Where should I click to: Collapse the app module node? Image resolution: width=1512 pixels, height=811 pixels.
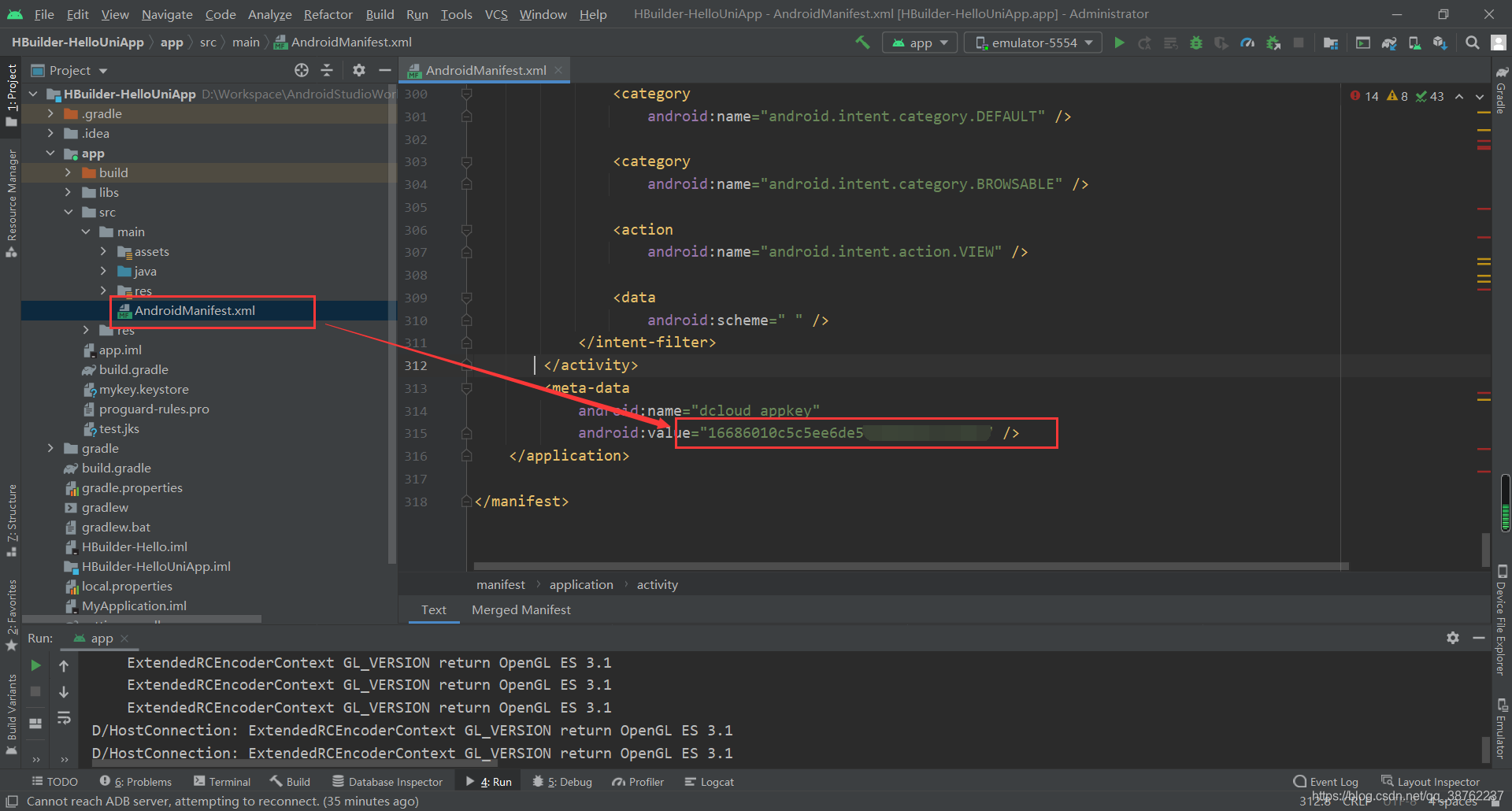click(x=50, y=153)
